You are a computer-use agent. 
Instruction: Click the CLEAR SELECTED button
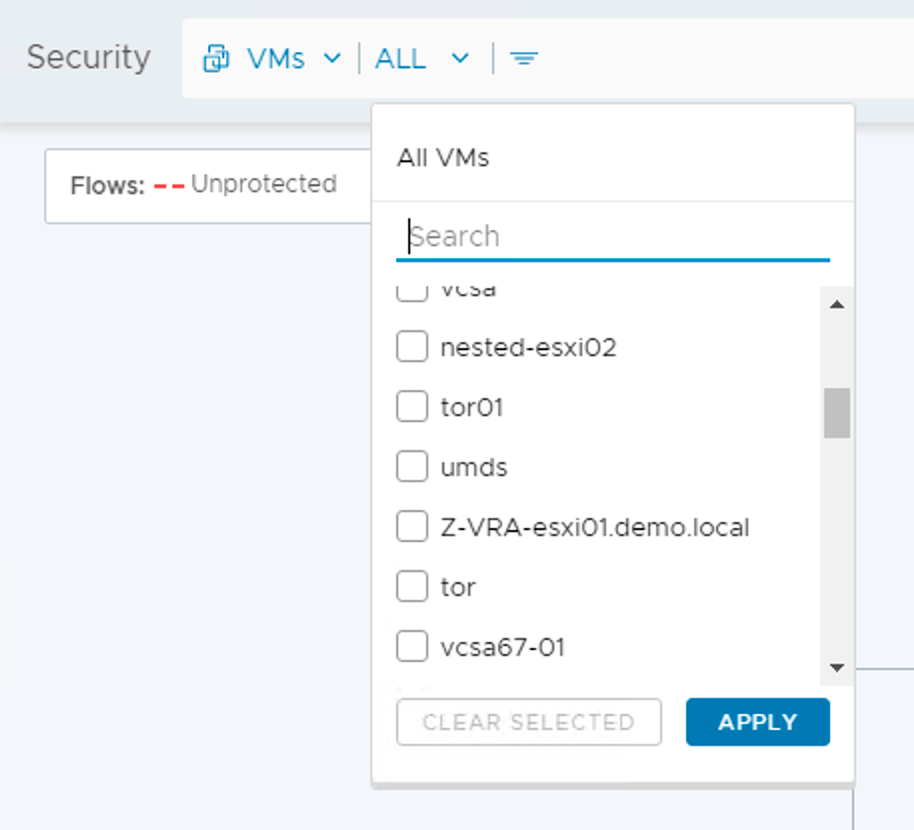(529, 722)
